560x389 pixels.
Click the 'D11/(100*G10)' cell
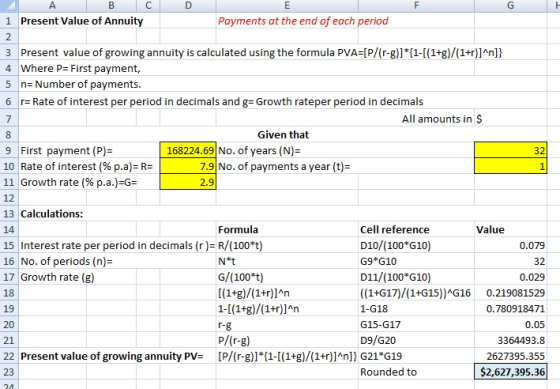395,277
